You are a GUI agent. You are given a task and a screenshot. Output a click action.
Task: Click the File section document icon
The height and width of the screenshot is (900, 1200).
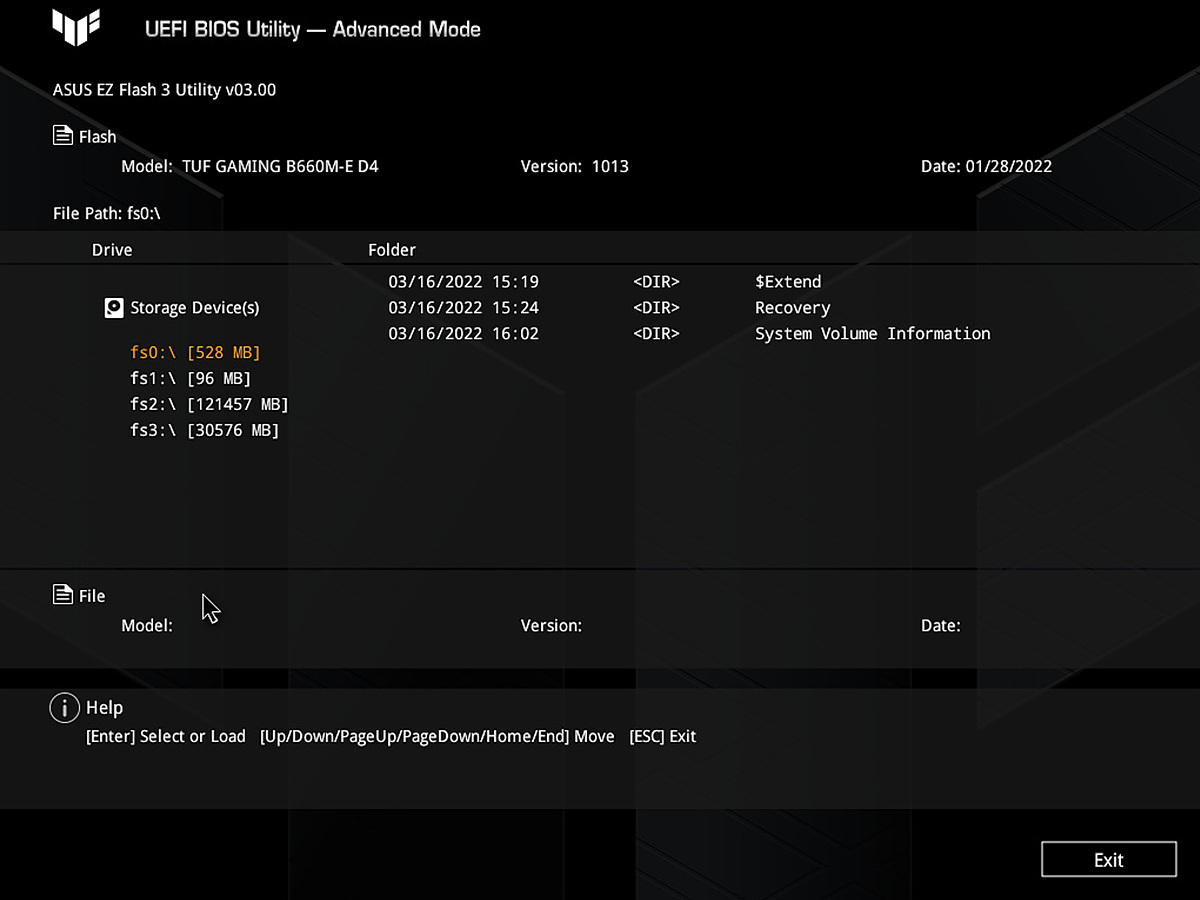pyautogui.click(x=63, y=595)
